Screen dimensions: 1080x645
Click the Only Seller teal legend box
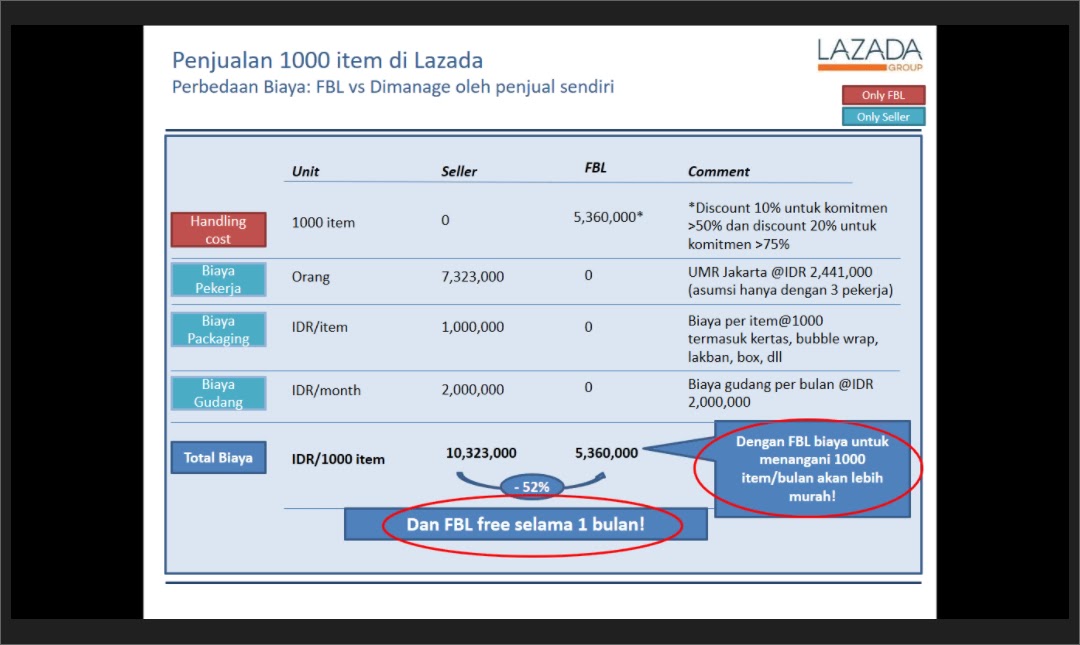(883, 116)
